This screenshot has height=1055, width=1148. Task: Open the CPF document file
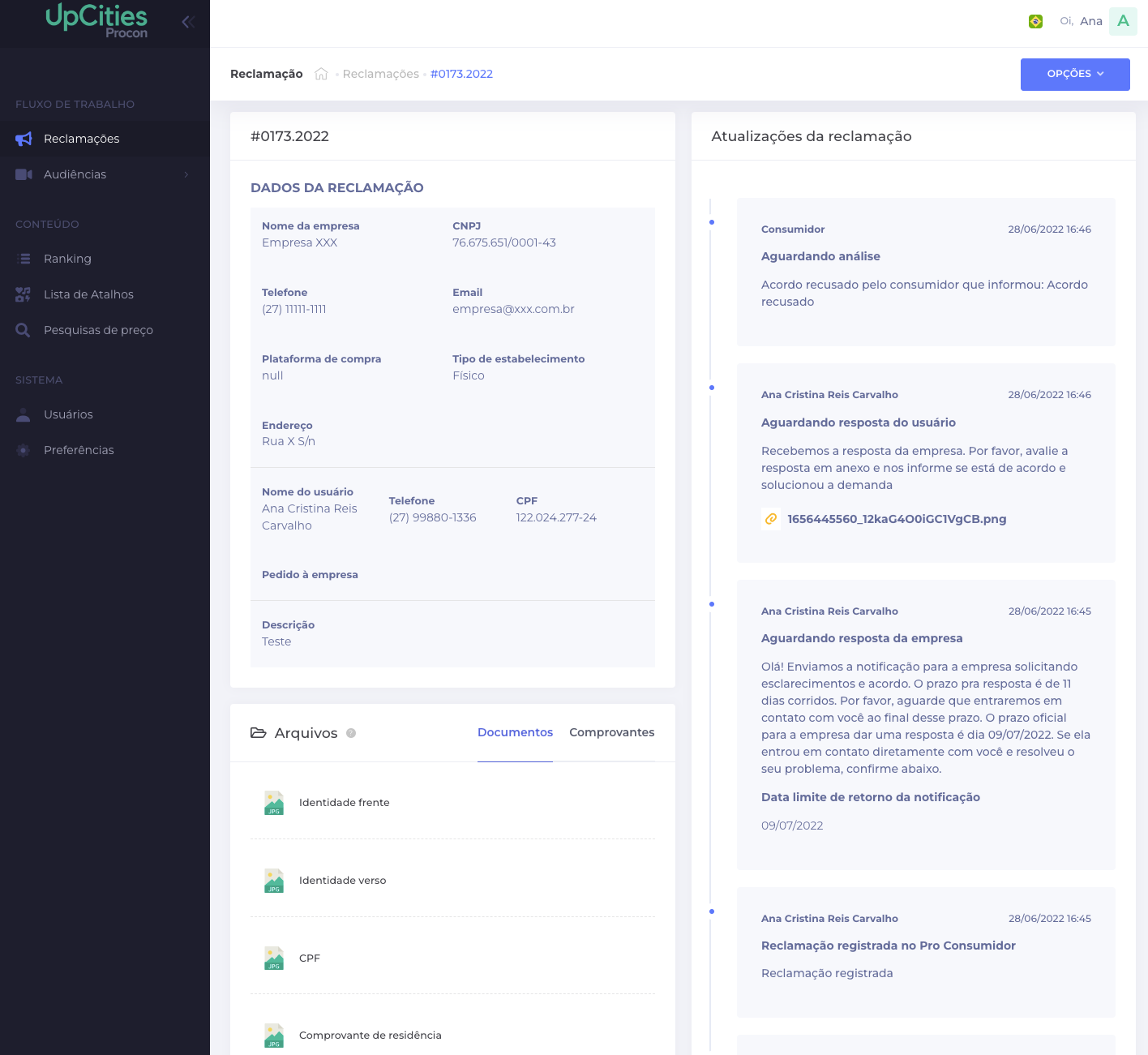click(x=310, y=958)
